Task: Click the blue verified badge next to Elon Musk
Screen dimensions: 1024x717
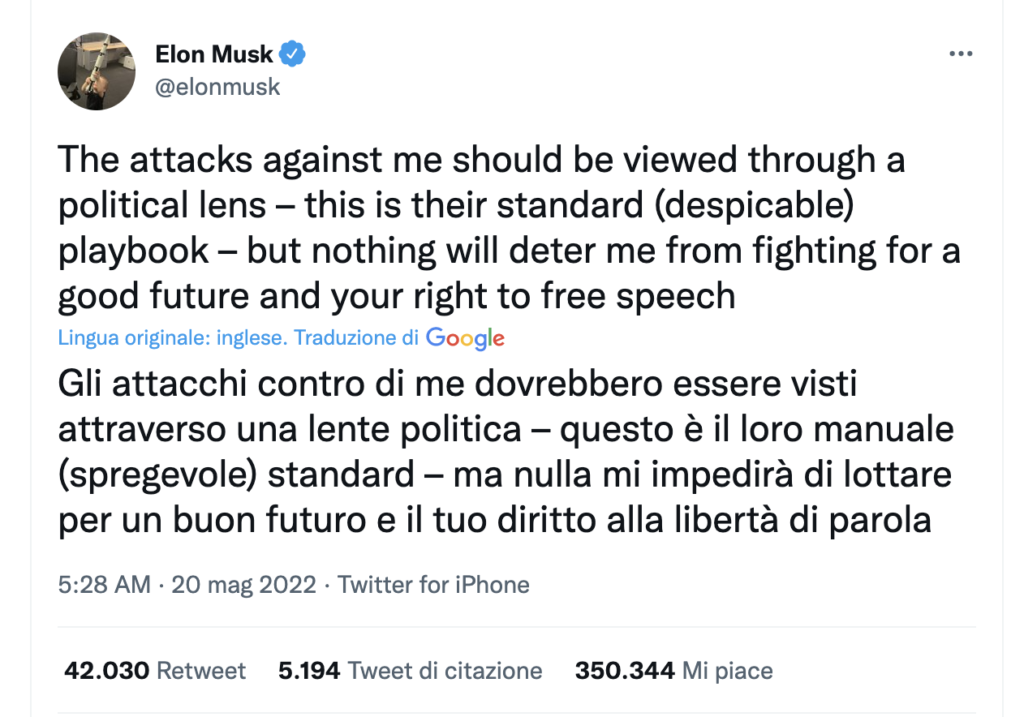Action: pyautogui.click(x=290, y=54)
